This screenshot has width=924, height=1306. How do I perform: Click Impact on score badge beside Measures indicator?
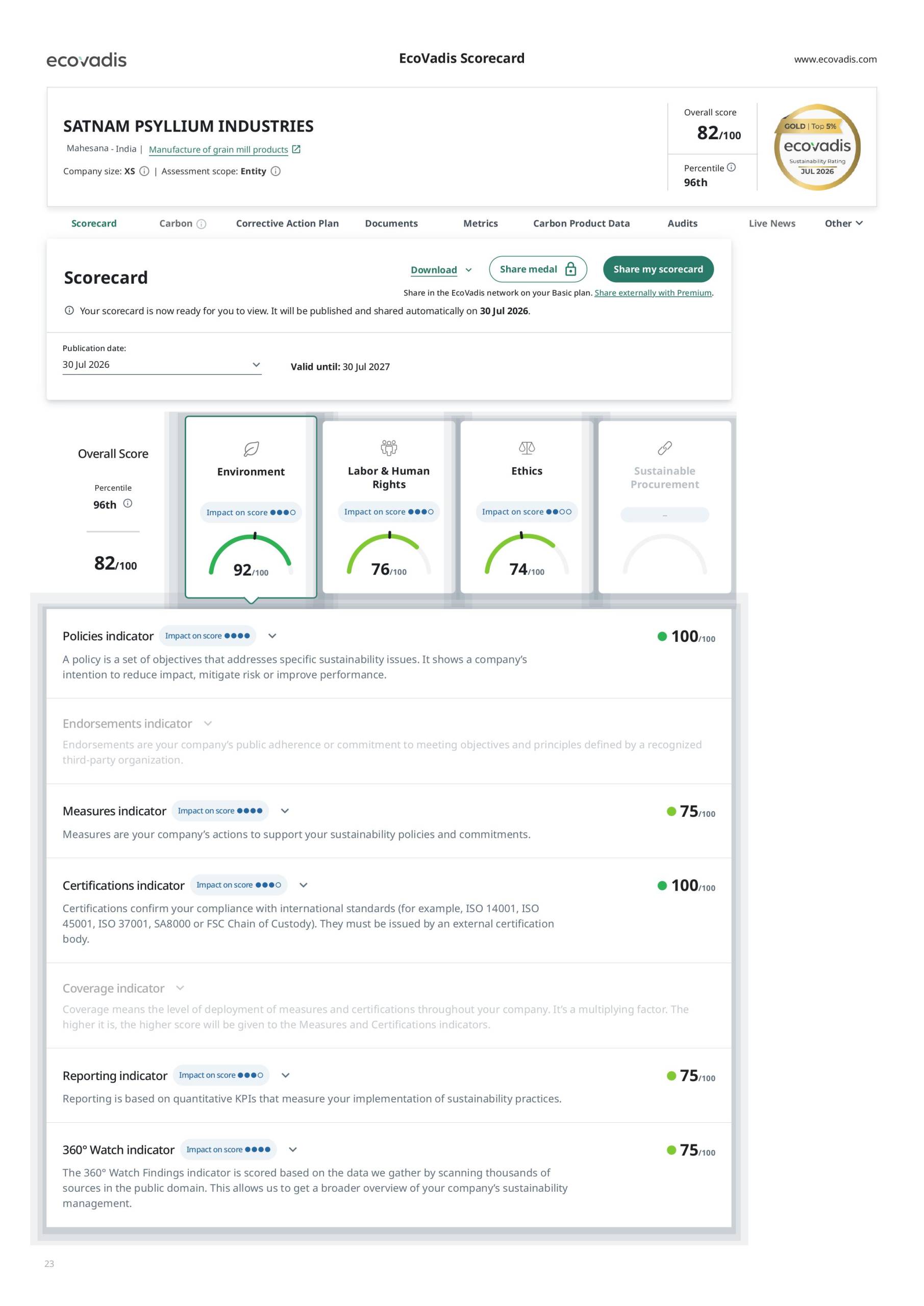point(220,811)
